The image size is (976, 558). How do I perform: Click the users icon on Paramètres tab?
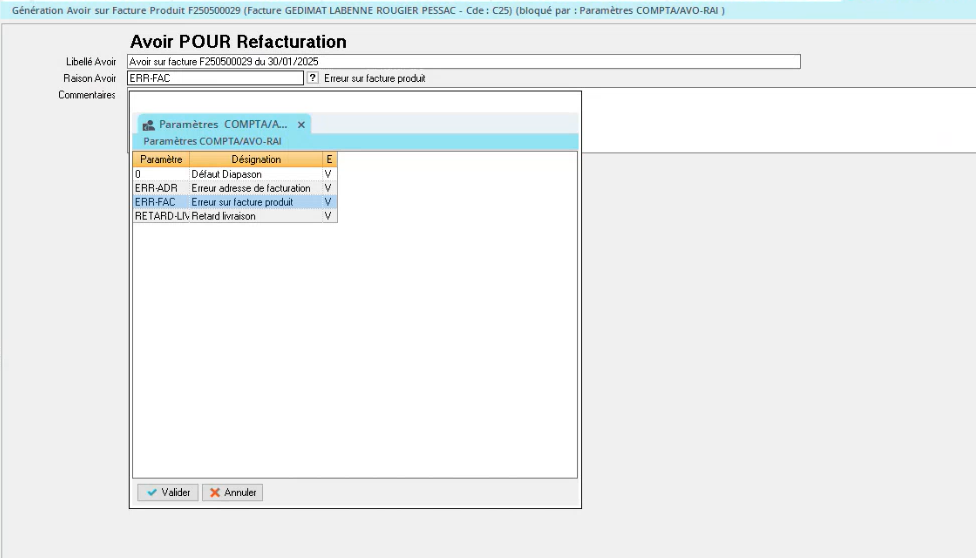(x=148, y=125)
